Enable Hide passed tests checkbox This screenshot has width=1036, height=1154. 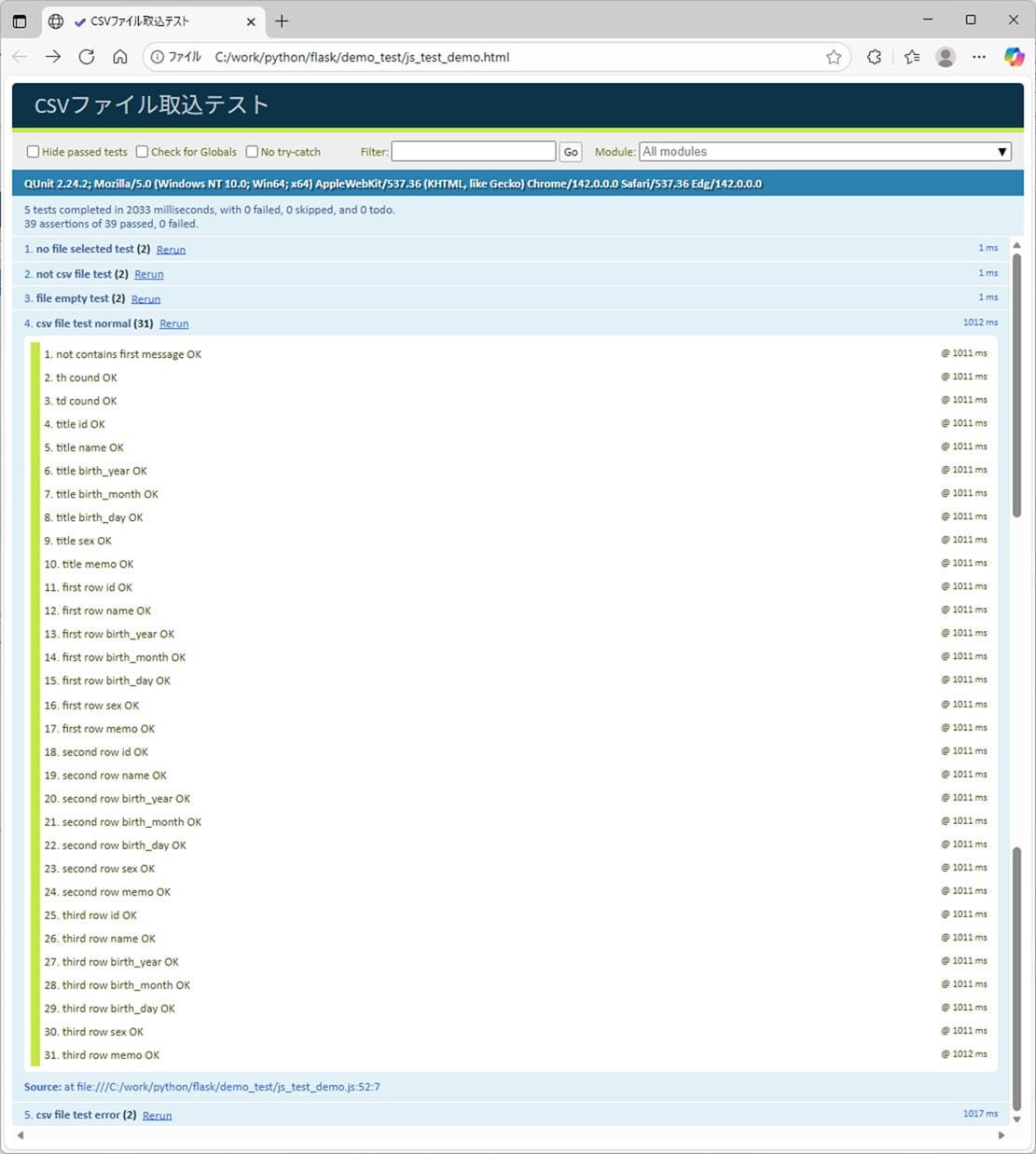[x=34, y=152]
